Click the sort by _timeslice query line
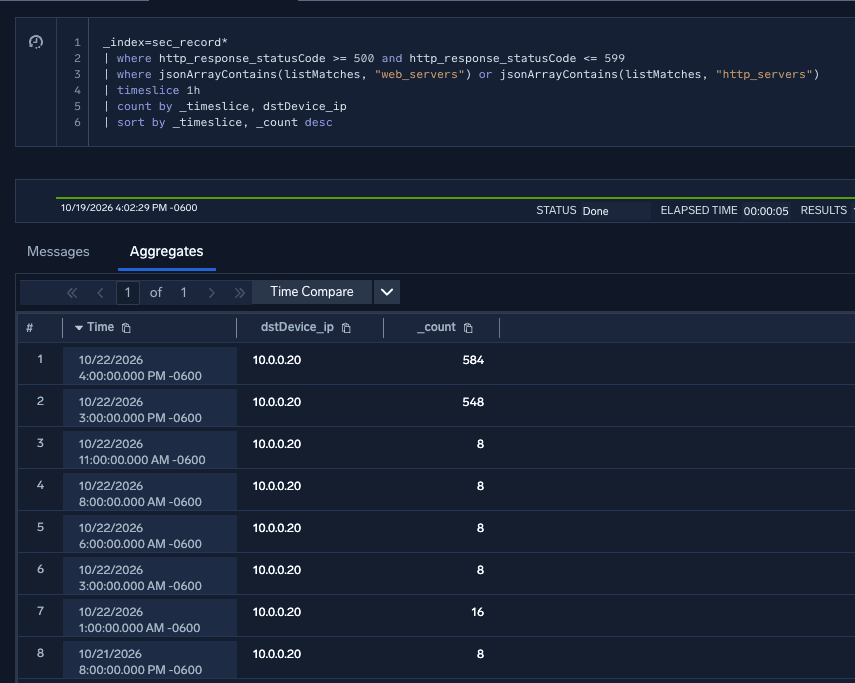This screenshot has width=855, height=683. coord(218,122)
